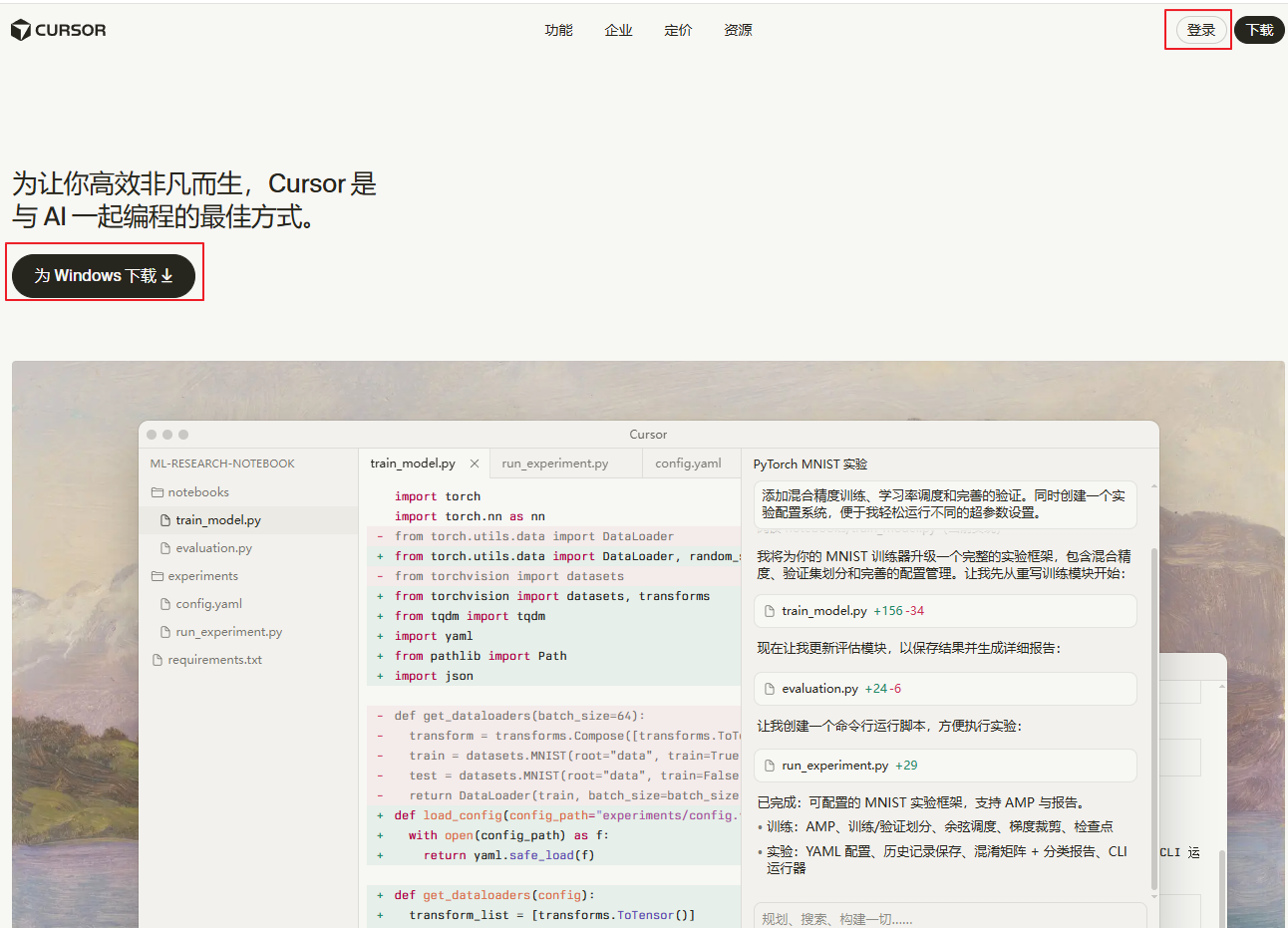
Task: Click file icon in train_model.py change card
Action: [x=770, y=611]
